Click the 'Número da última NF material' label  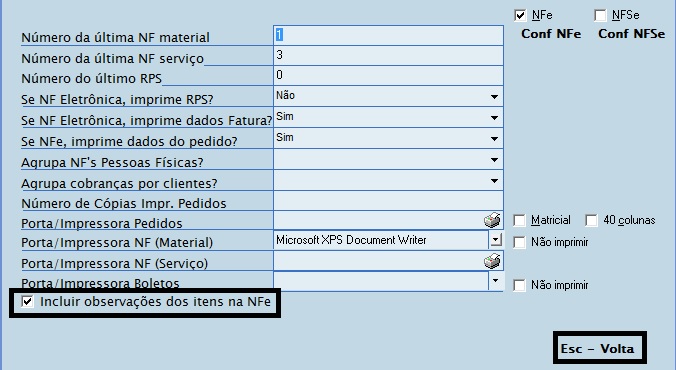coord(116,38)
